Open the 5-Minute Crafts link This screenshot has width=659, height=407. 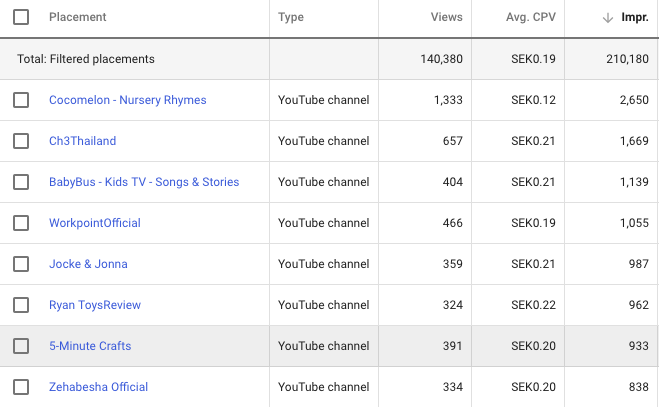(x=90, y=346)
